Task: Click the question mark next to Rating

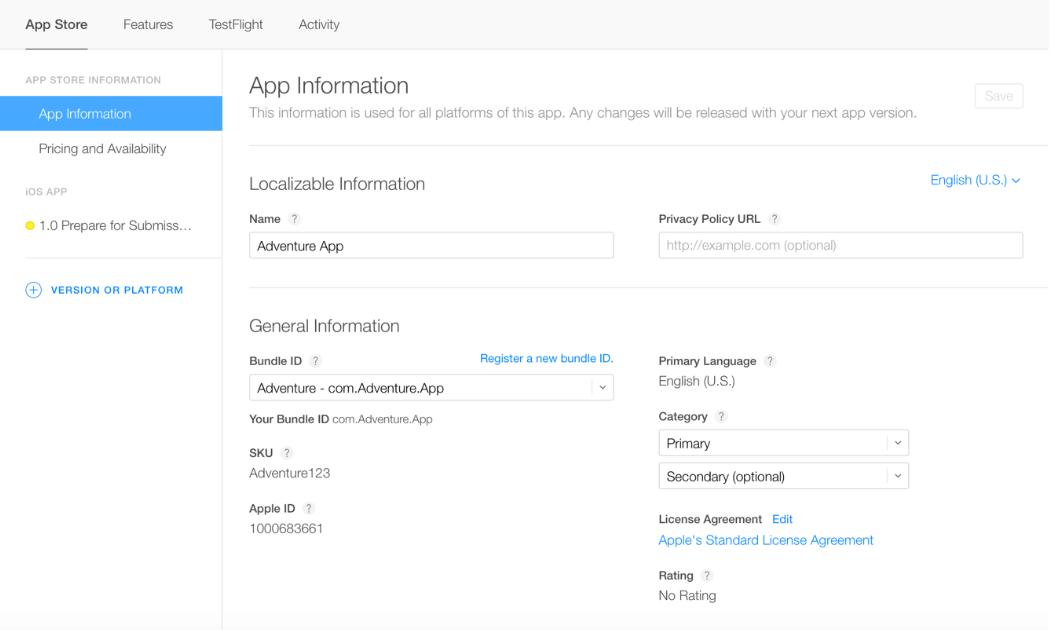Action: coord(707,575)
